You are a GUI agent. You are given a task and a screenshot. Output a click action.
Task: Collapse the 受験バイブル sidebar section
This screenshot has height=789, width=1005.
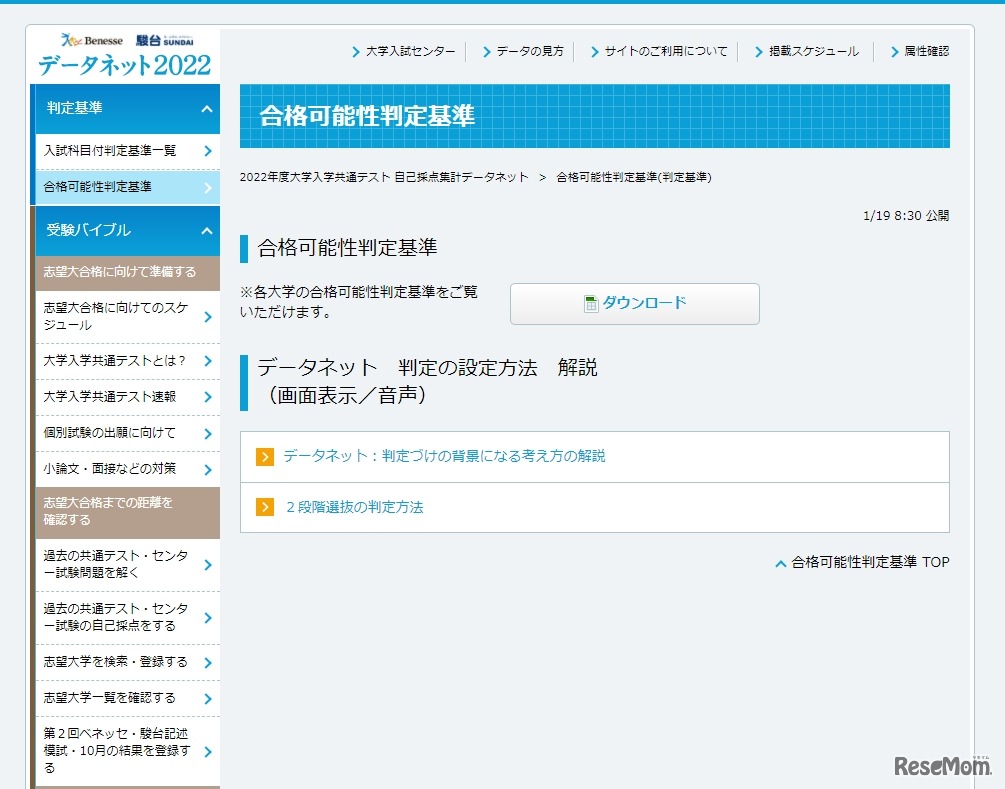(x=207, y=232)
